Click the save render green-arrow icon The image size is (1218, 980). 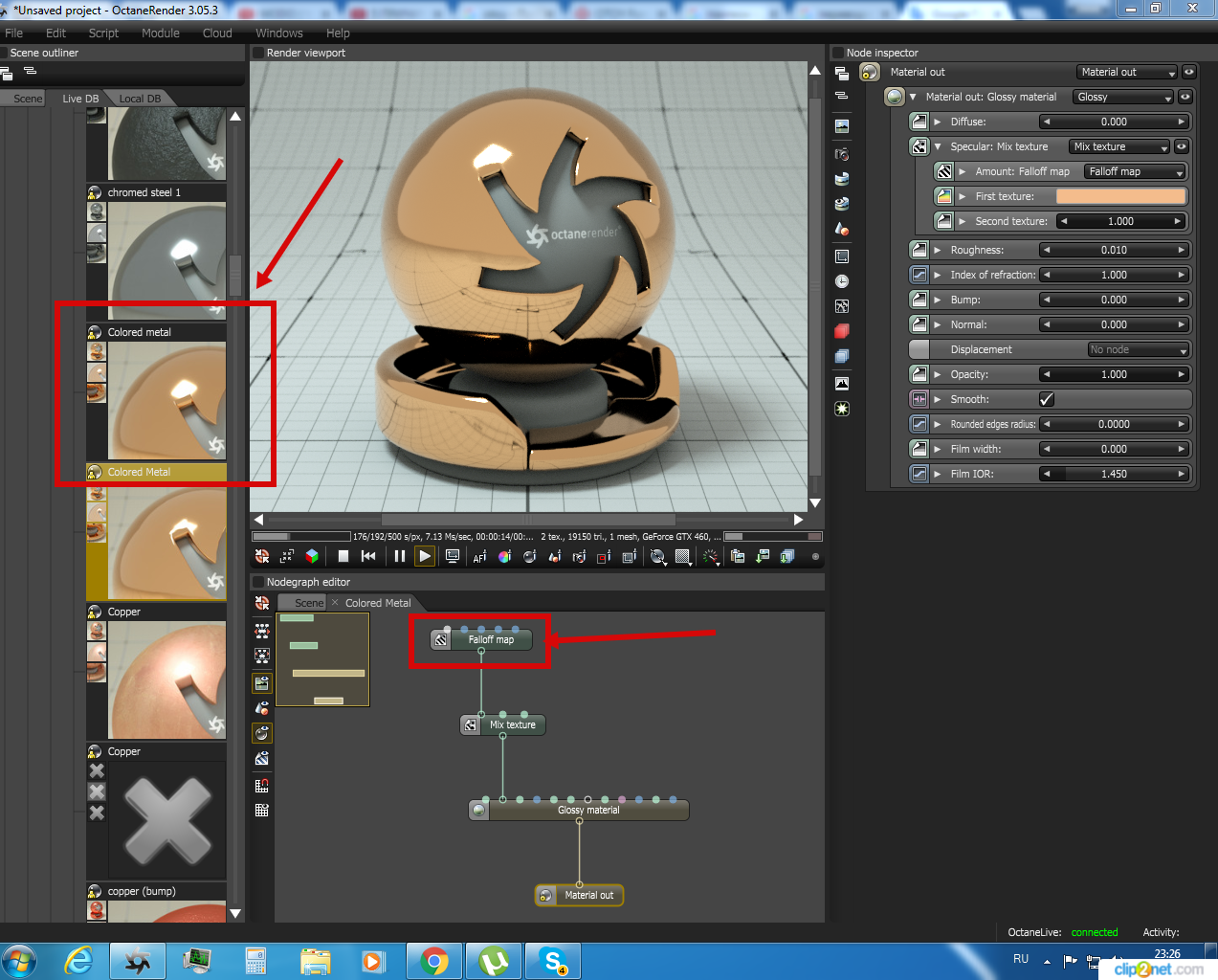763,556
